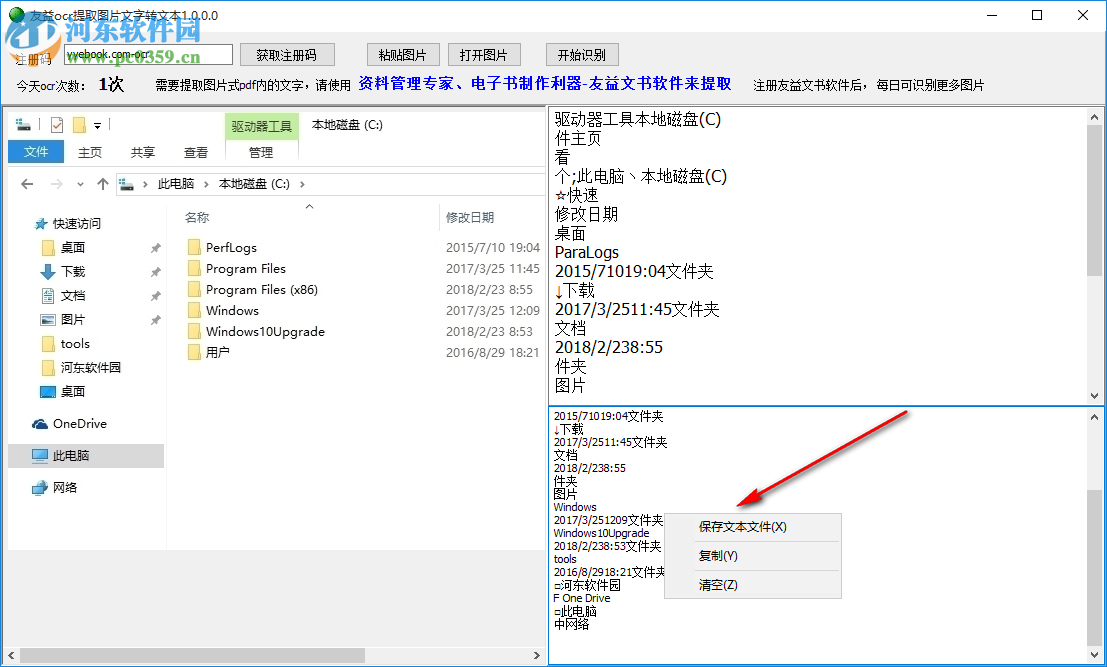Open the recent locations dropdown beside forward arrow
Image resolution: width=1107 pixels, height=667 pixels.
[79, 183]
